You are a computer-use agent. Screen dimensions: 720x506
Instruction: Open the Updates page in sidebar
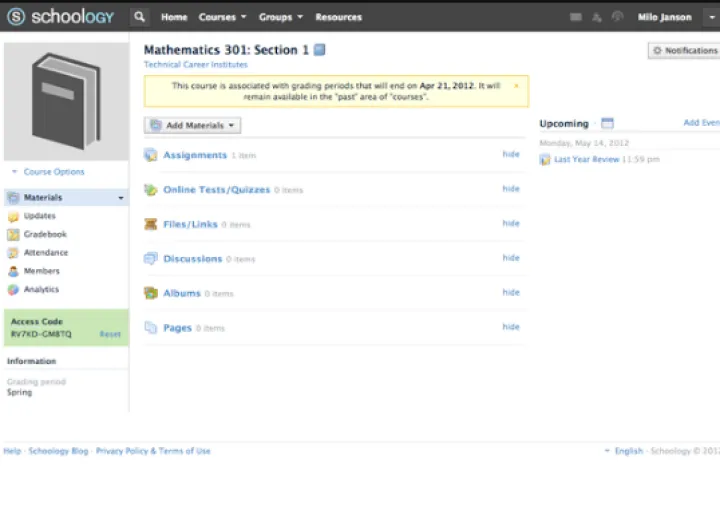39,216
